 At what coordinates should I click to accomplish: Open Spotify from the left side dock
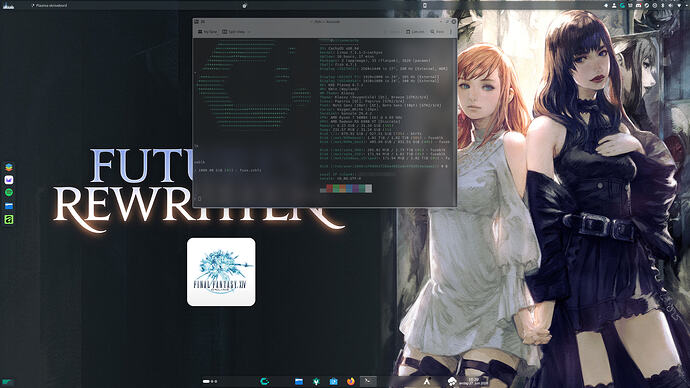tap(9, 193)
